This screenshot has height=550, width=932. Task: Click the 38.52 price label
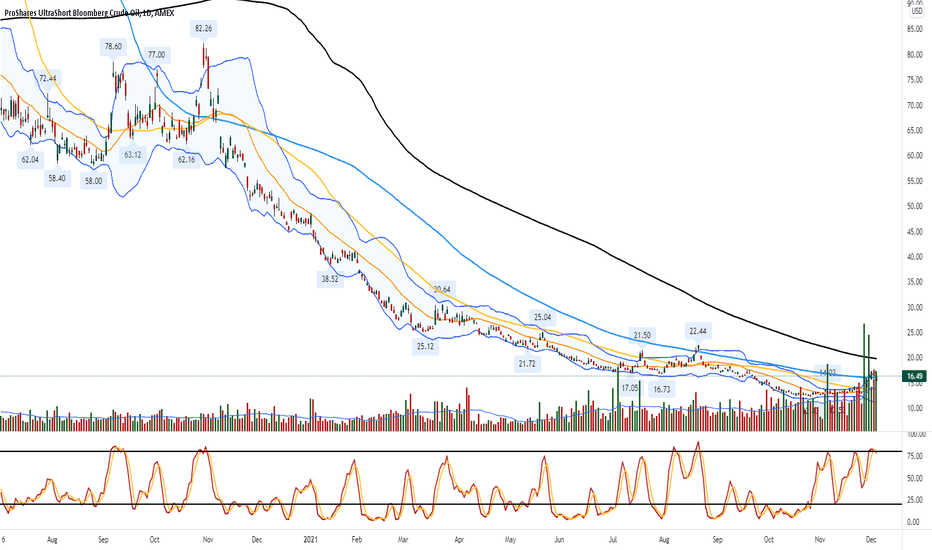[330, 278]
